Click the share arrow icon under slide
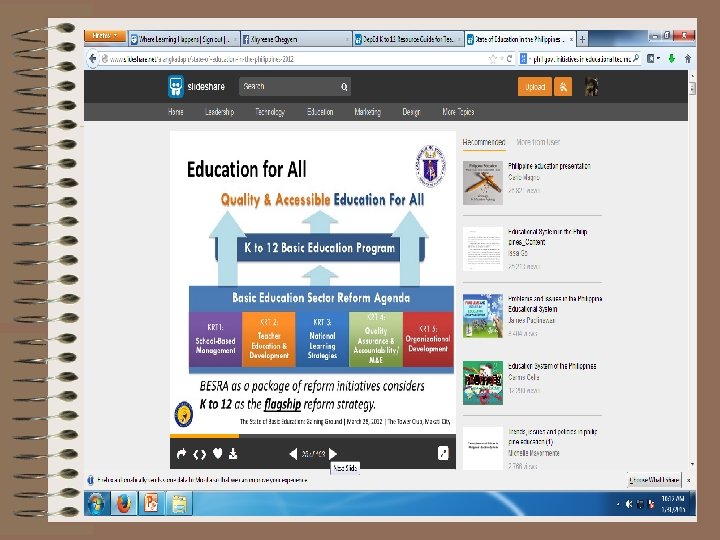720x540 pixels. (181, 454)
